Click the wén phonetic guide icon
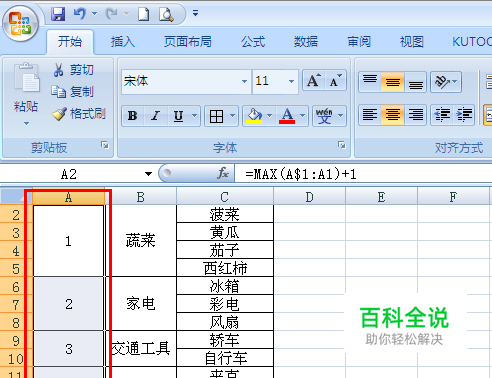This screenshot has width=492, height=378. coord(324,116)
